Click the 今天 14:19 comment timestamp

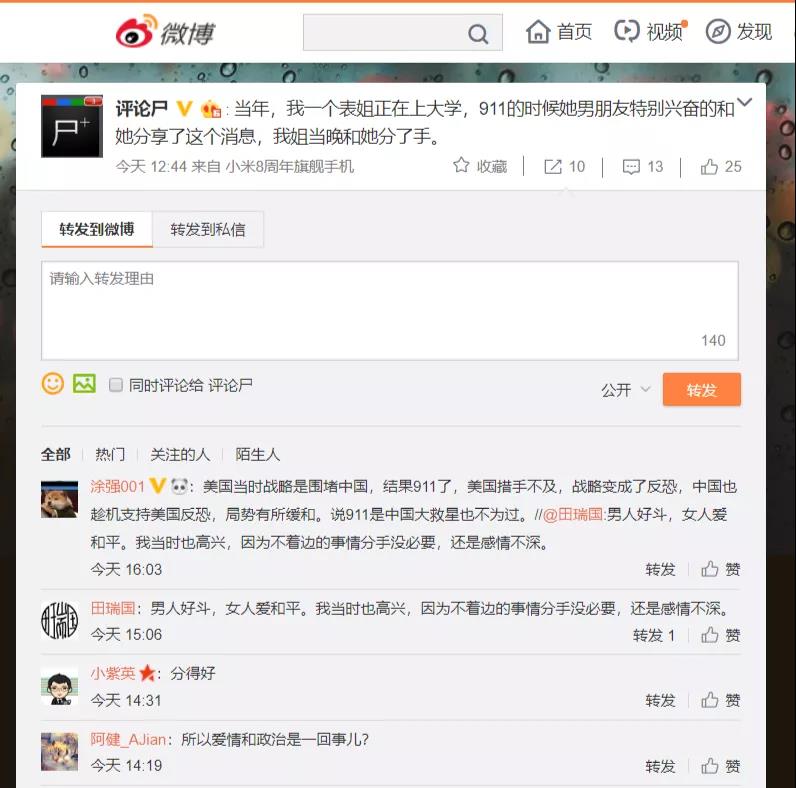(126, 766)
